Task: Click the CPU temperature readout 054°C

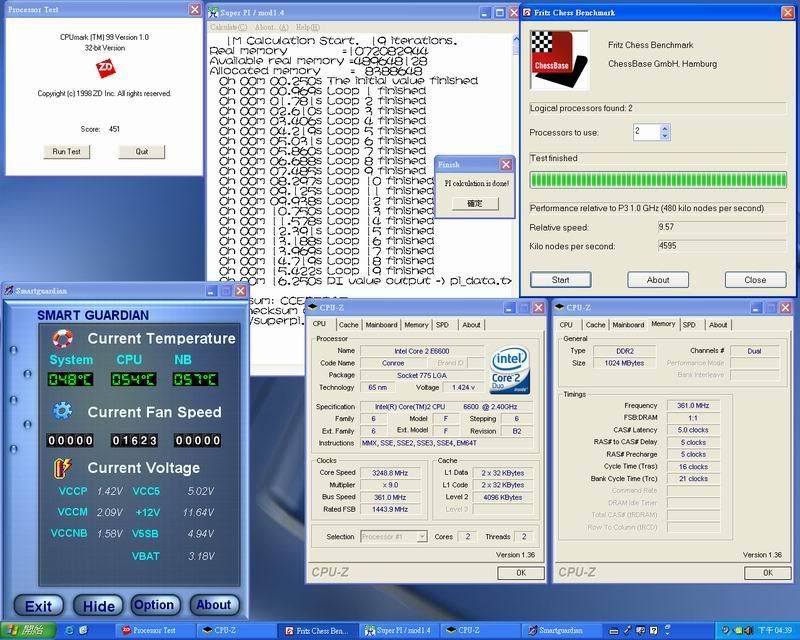Action: pos(134,379)
